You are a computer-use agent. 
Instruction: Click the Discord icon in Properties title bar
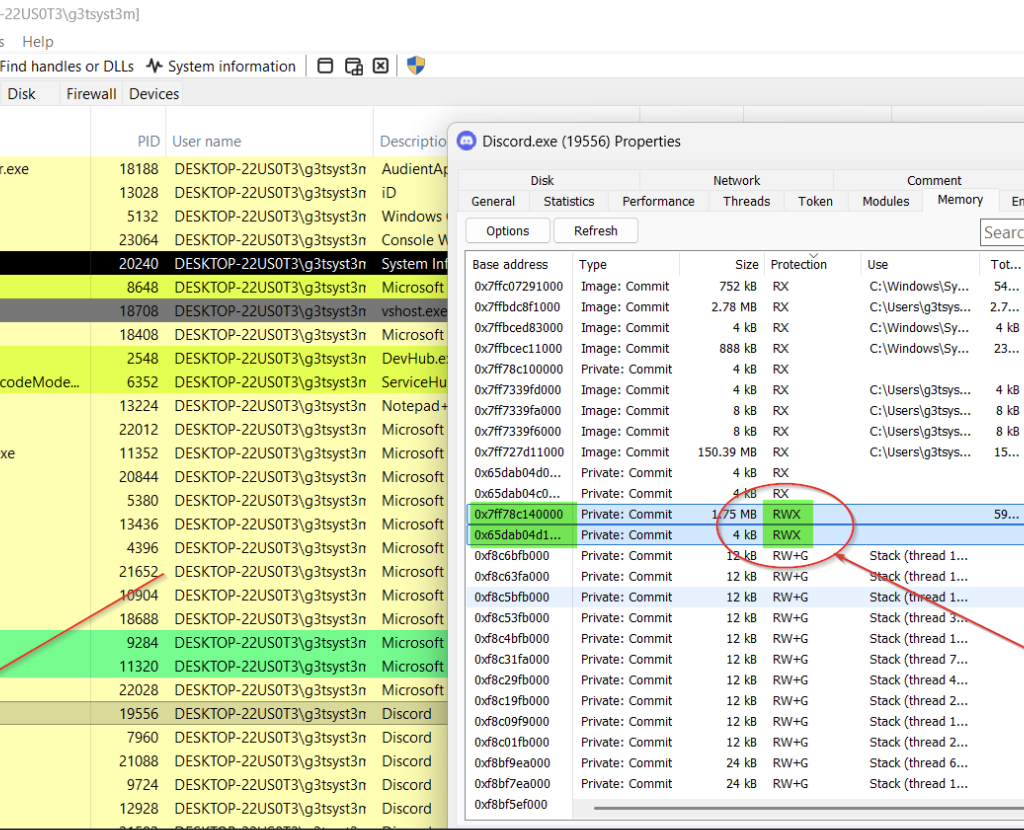coord(466,141)
